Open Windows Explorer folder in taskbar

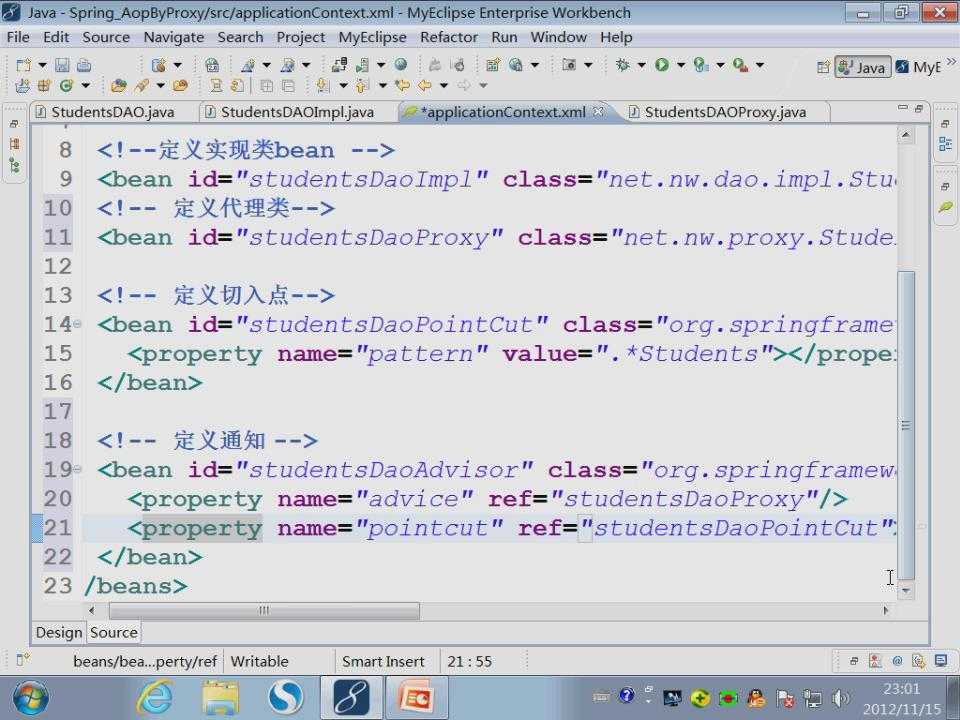click(220, 697)
